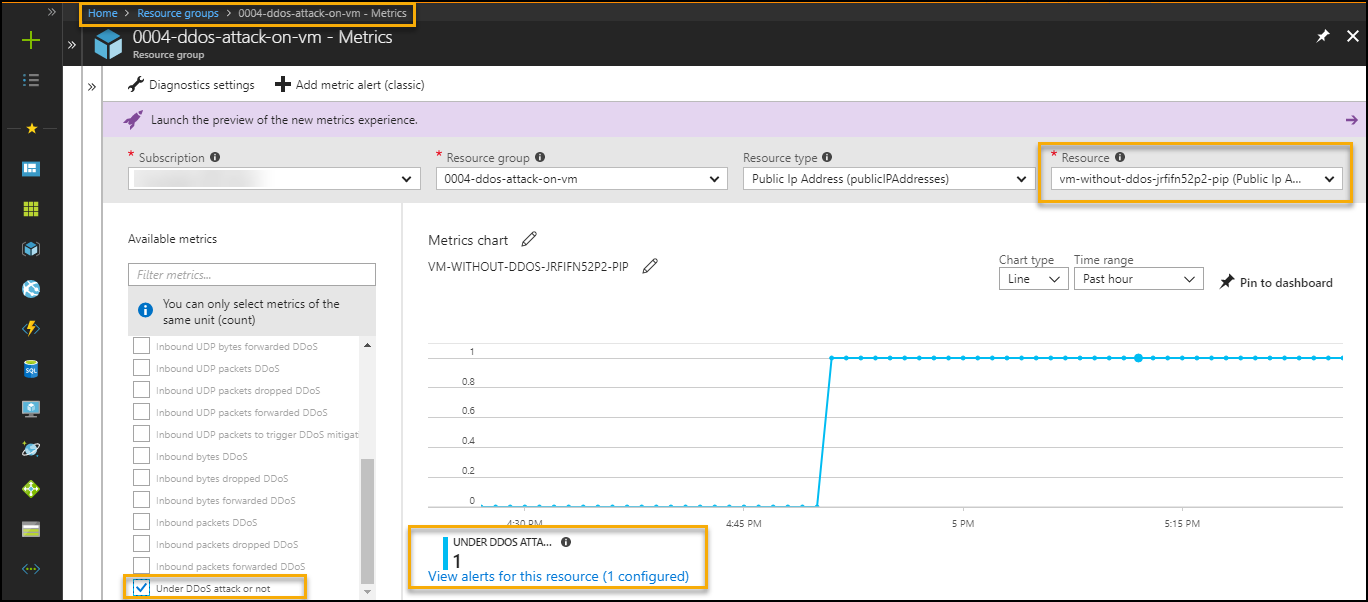Close the Metrics blade with X

[x=1352, y=37]
